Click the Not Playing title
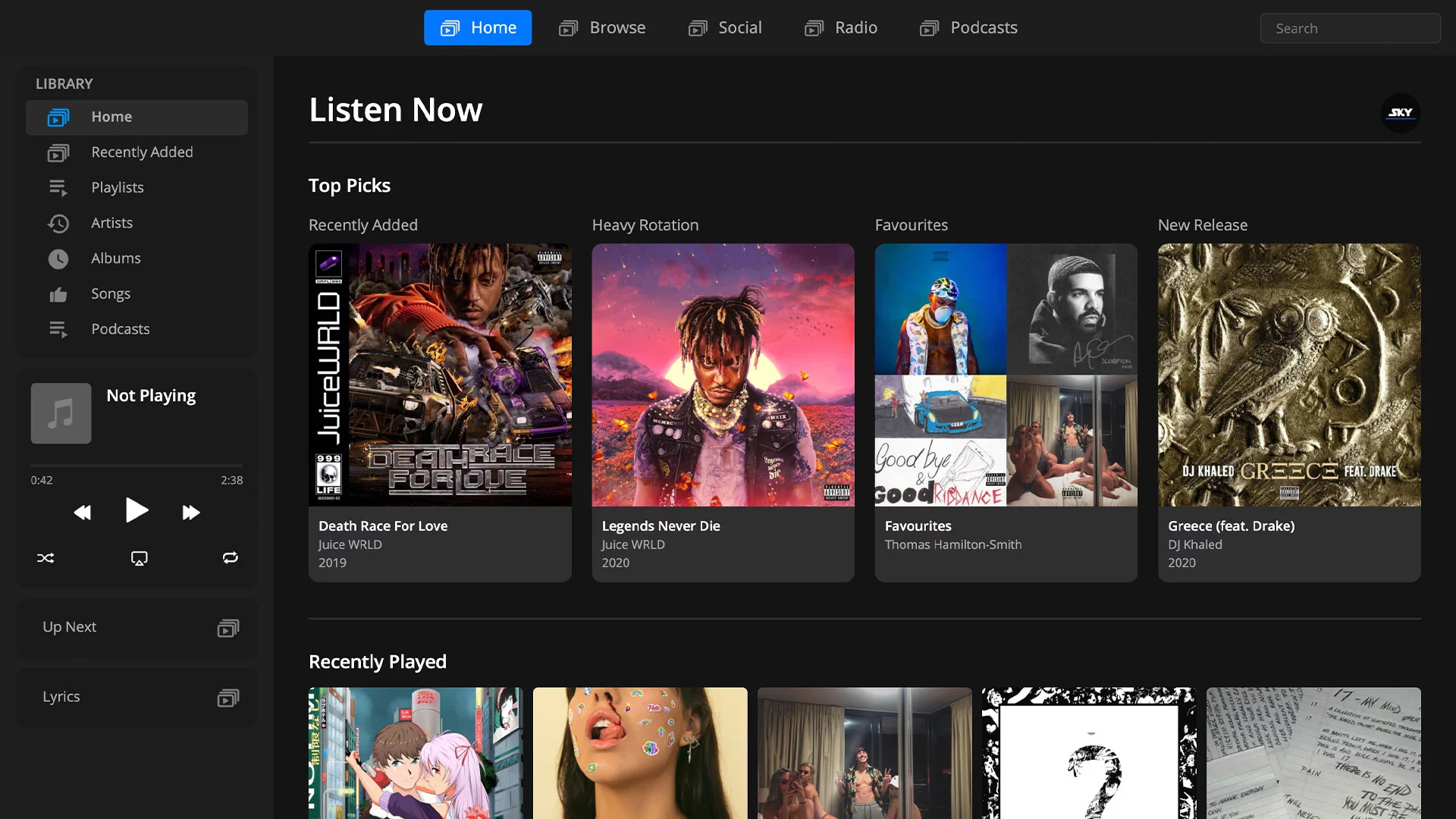Viewport: 1456px width, 819px height. coord(151,396)
